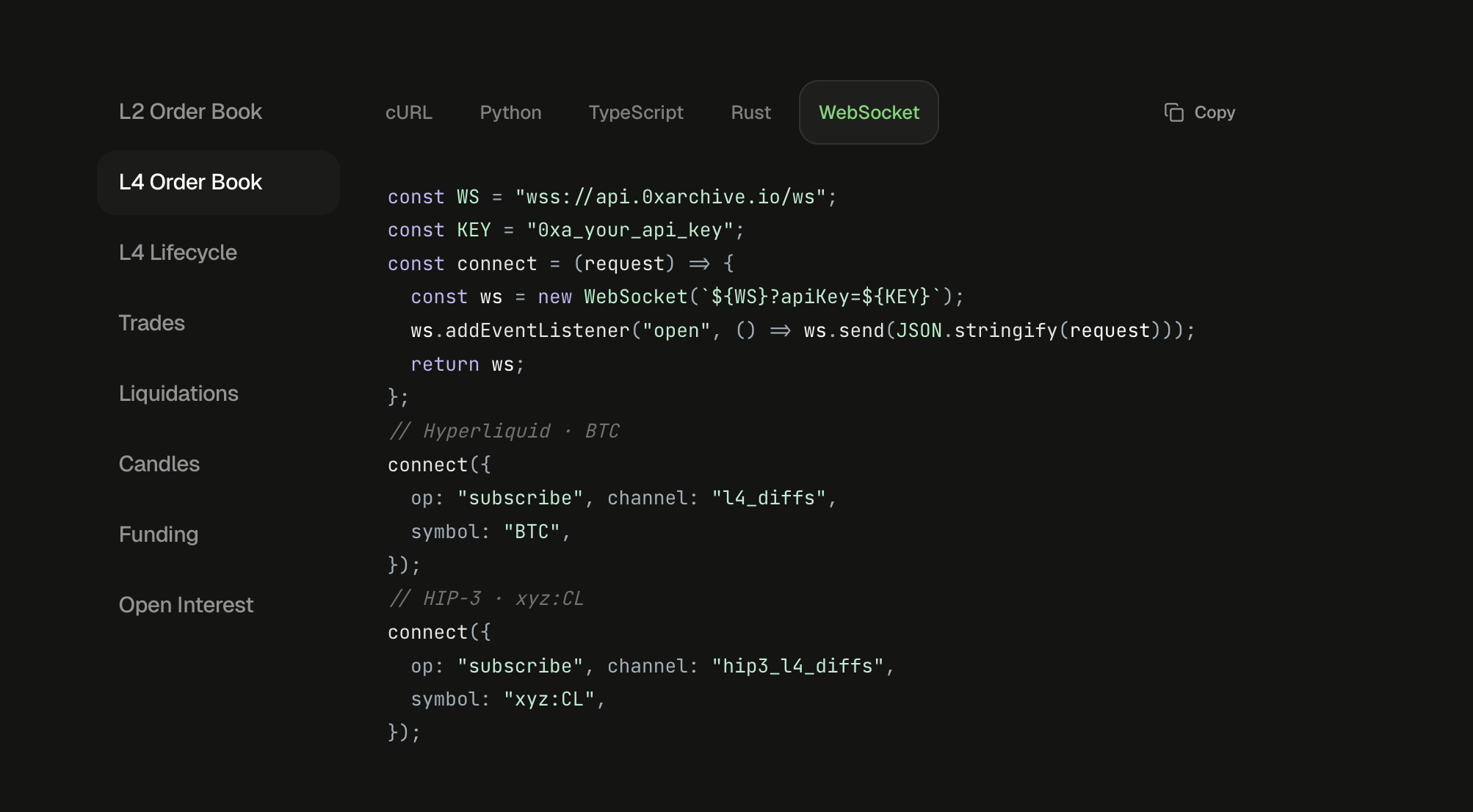Show the Rust code example
1473x812 pixels.
tap(750, 112)
